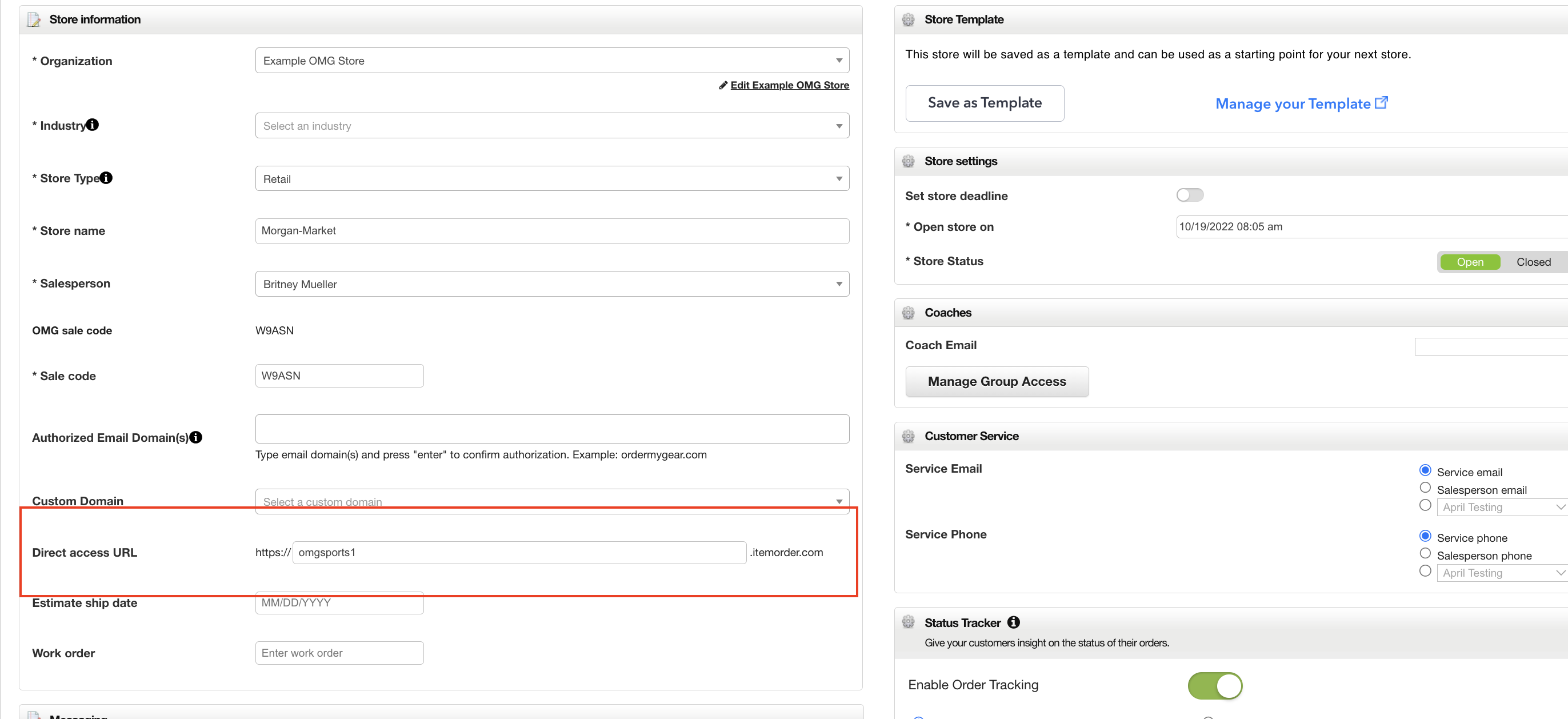Click the Status Tracker gear icon
1568x719 pixels.
click(x=908, y=622)
